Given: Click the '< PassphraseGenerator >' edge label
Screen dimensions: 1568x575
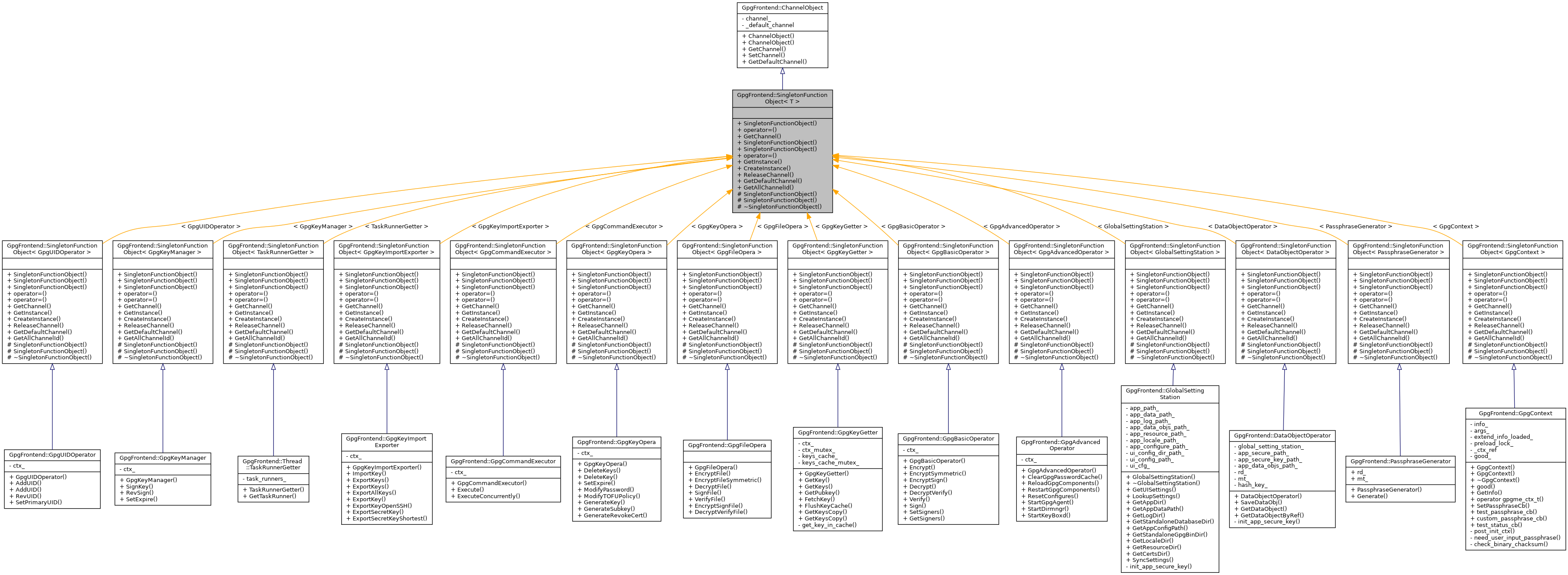Looking at the screenshot, I should pyautogui.click(x=1355, y=227).
